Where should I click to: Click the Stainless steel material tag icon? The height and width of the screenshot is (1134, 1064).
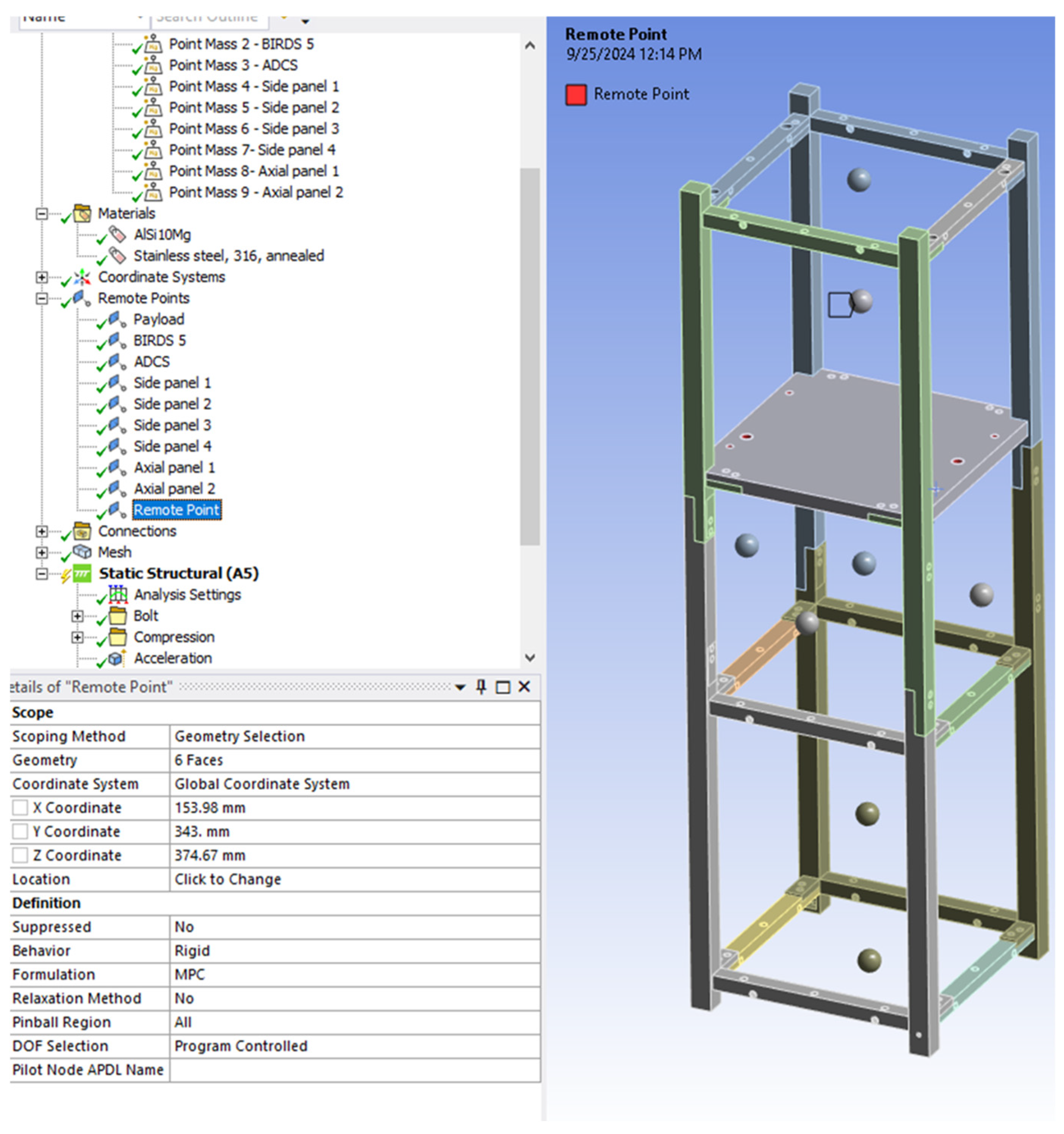[117, 255]
